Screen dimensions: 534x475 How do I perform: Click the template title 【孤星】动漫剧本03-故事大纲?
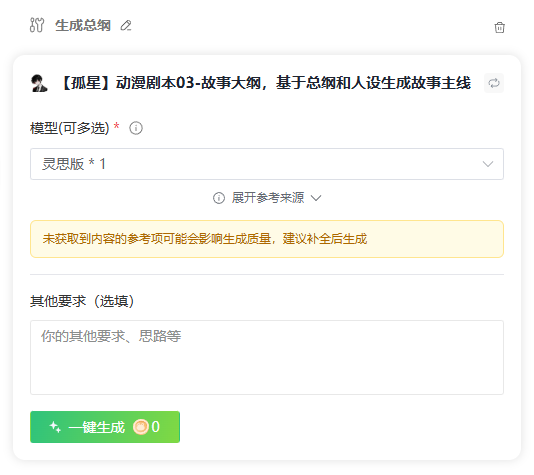click(x=266, y=83)
